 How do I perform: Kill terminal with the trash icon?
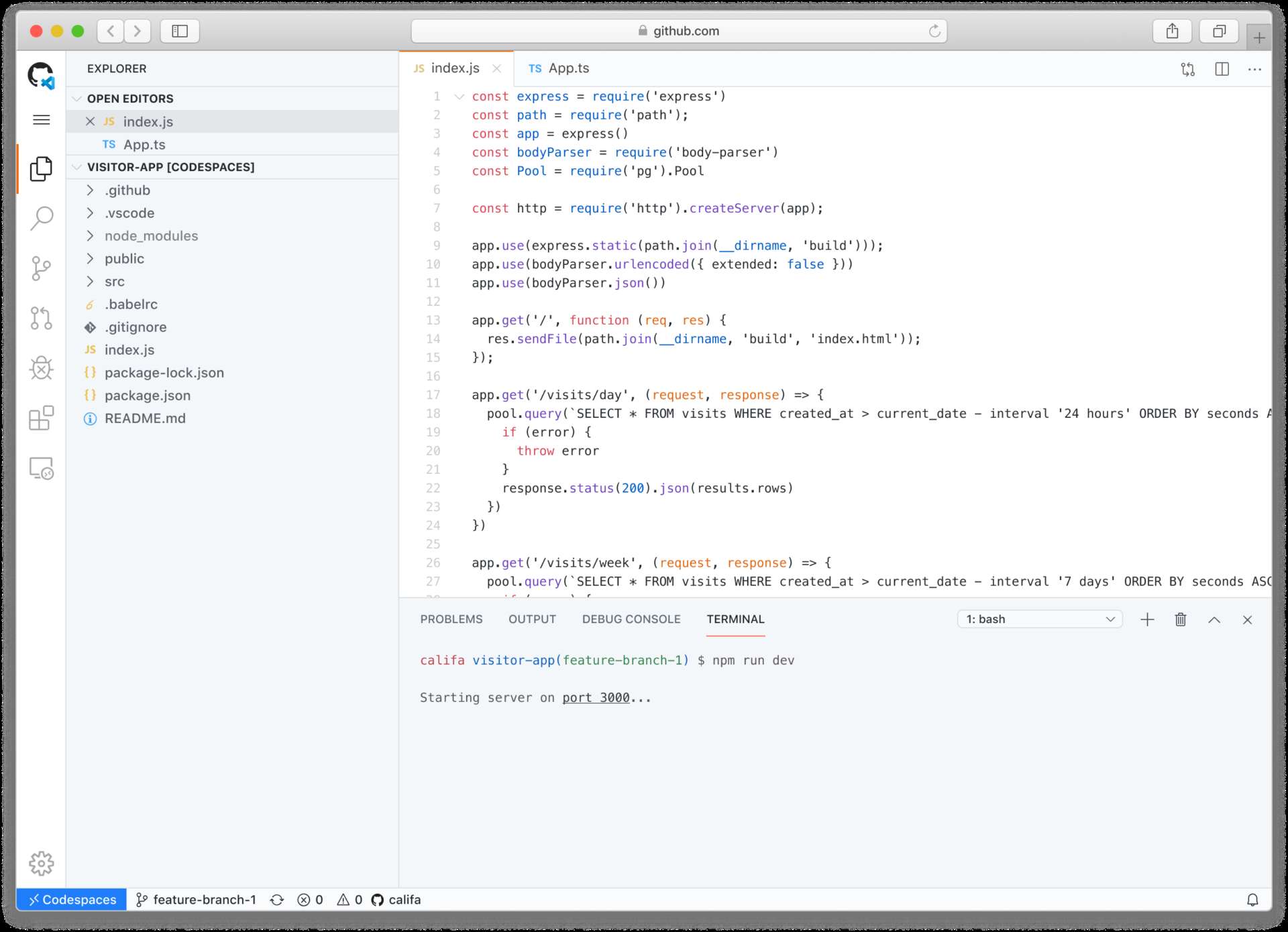1181,620
